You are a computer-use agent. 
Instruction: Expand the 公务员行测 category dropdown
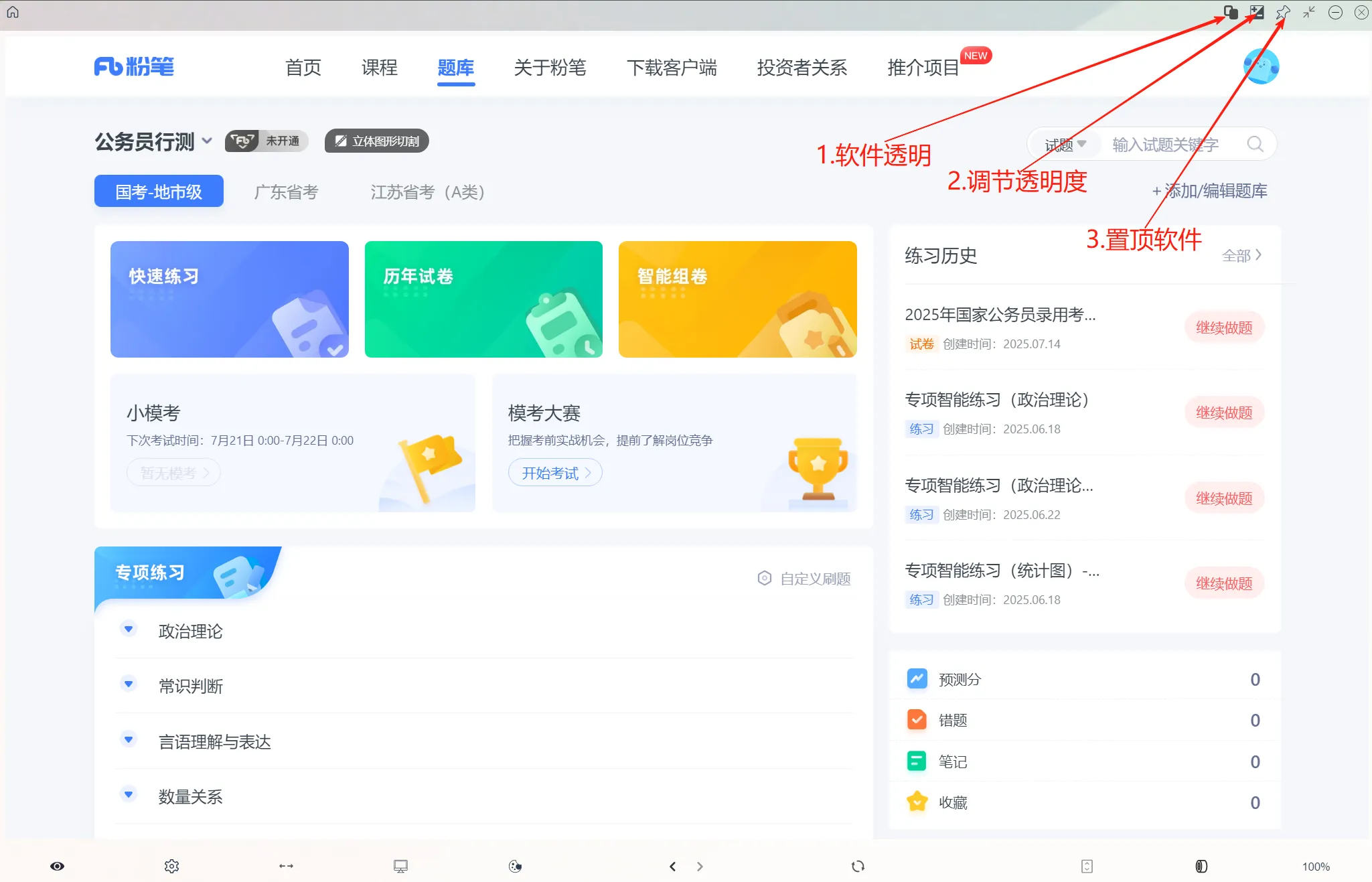pos(208,141)
